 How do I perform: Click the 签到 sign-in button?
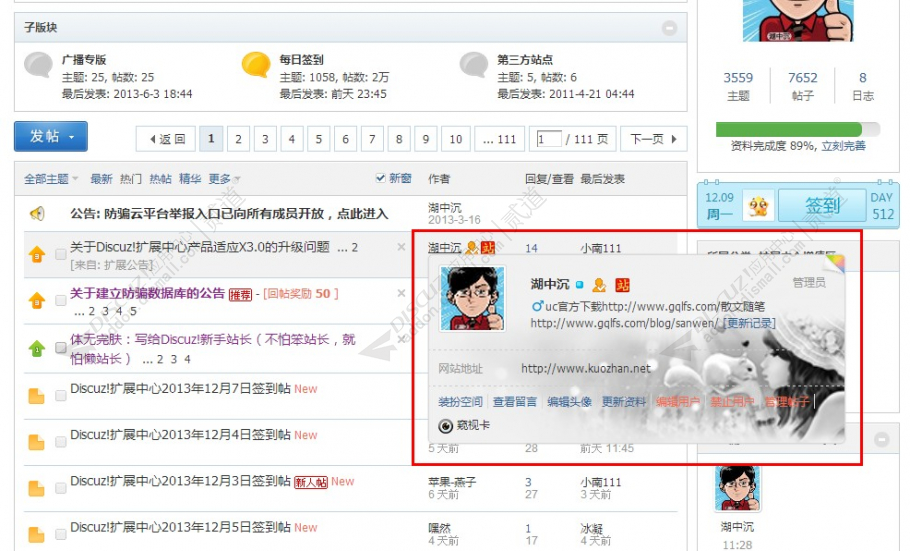tap(822, 206)
